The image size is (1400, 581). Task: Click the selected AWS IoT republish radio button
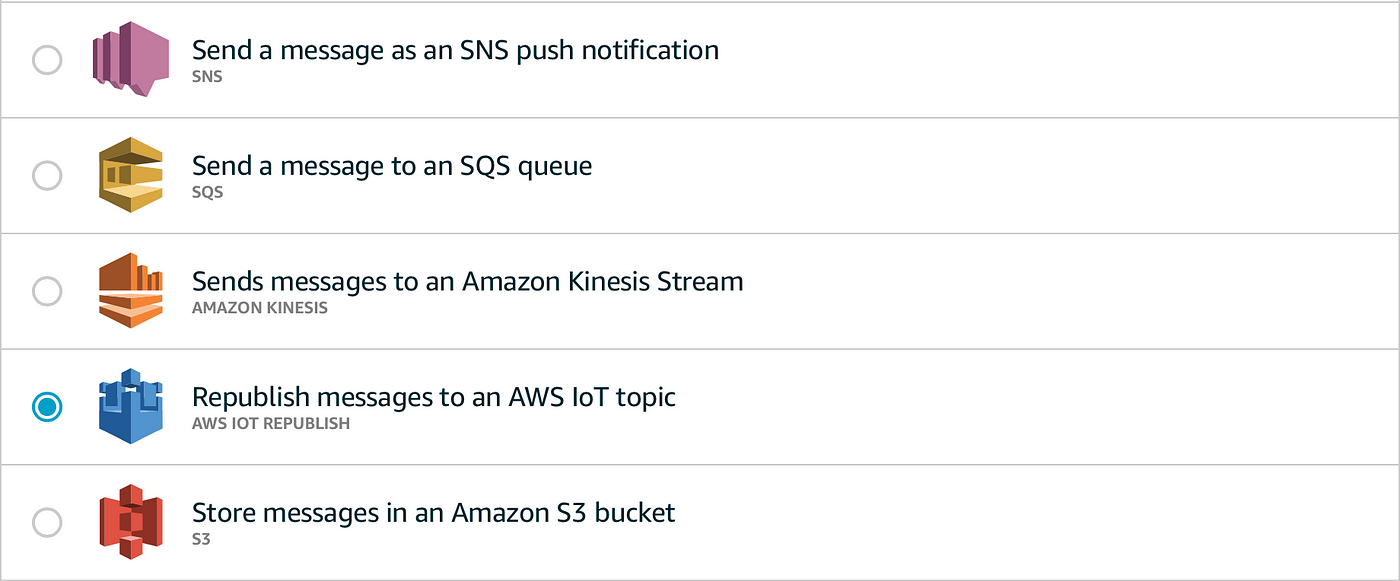click(x=47, y=407)
